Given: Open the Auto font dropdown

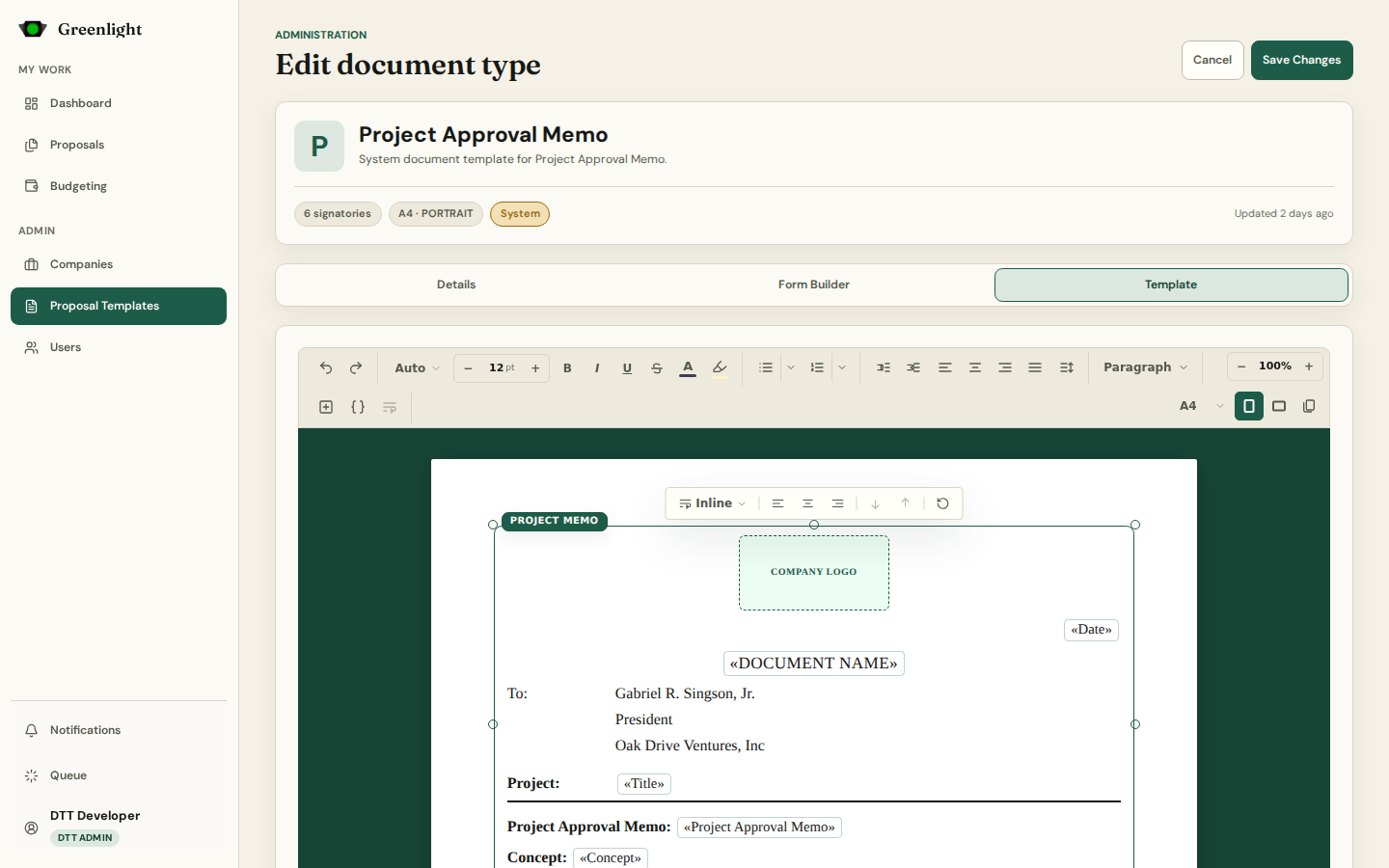Looking at the screenshot, I should [417, 367].
